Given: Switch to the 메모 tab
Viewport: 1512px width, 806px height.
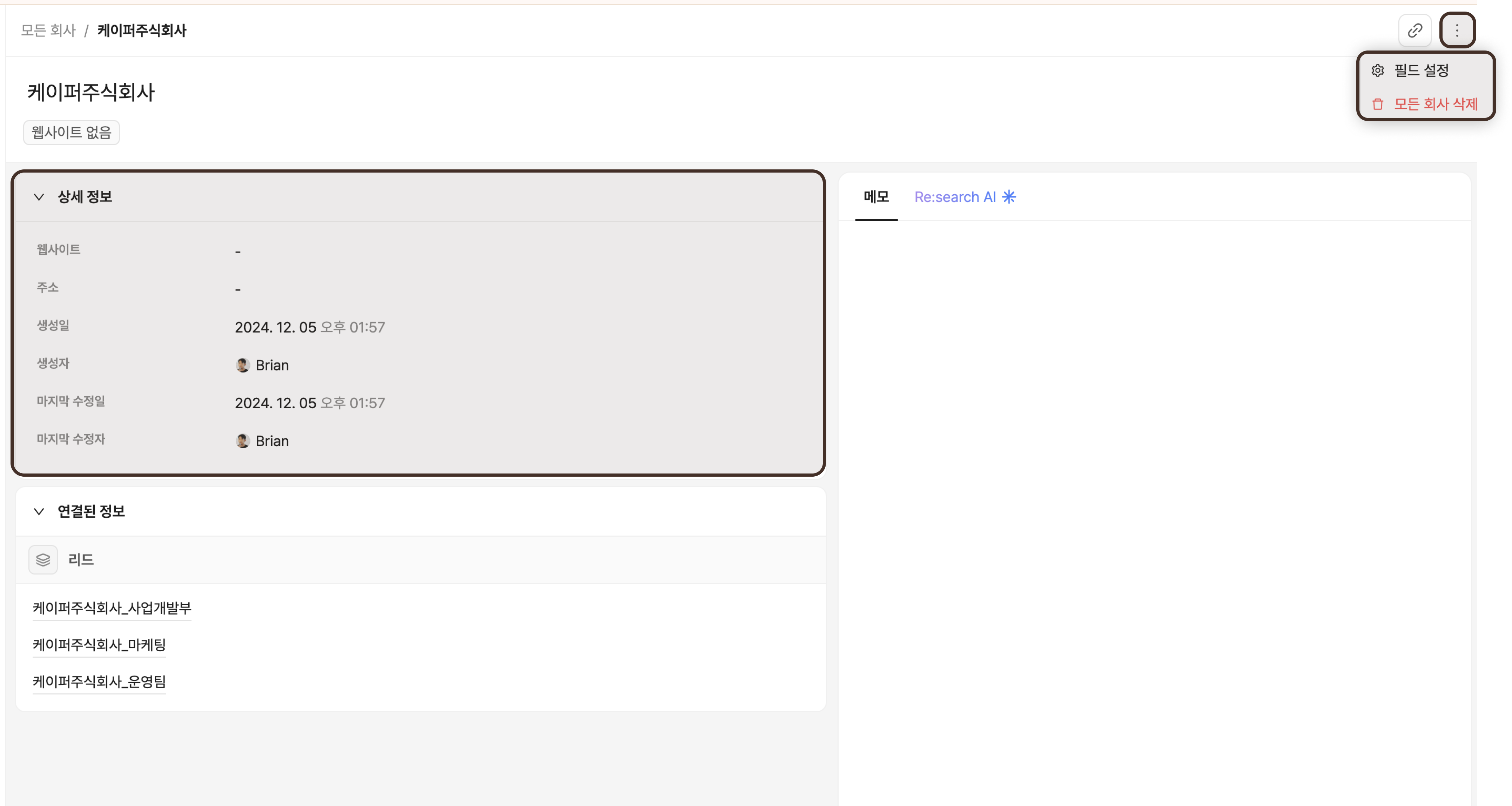Looking at the screenshot, I should (876, 197).
